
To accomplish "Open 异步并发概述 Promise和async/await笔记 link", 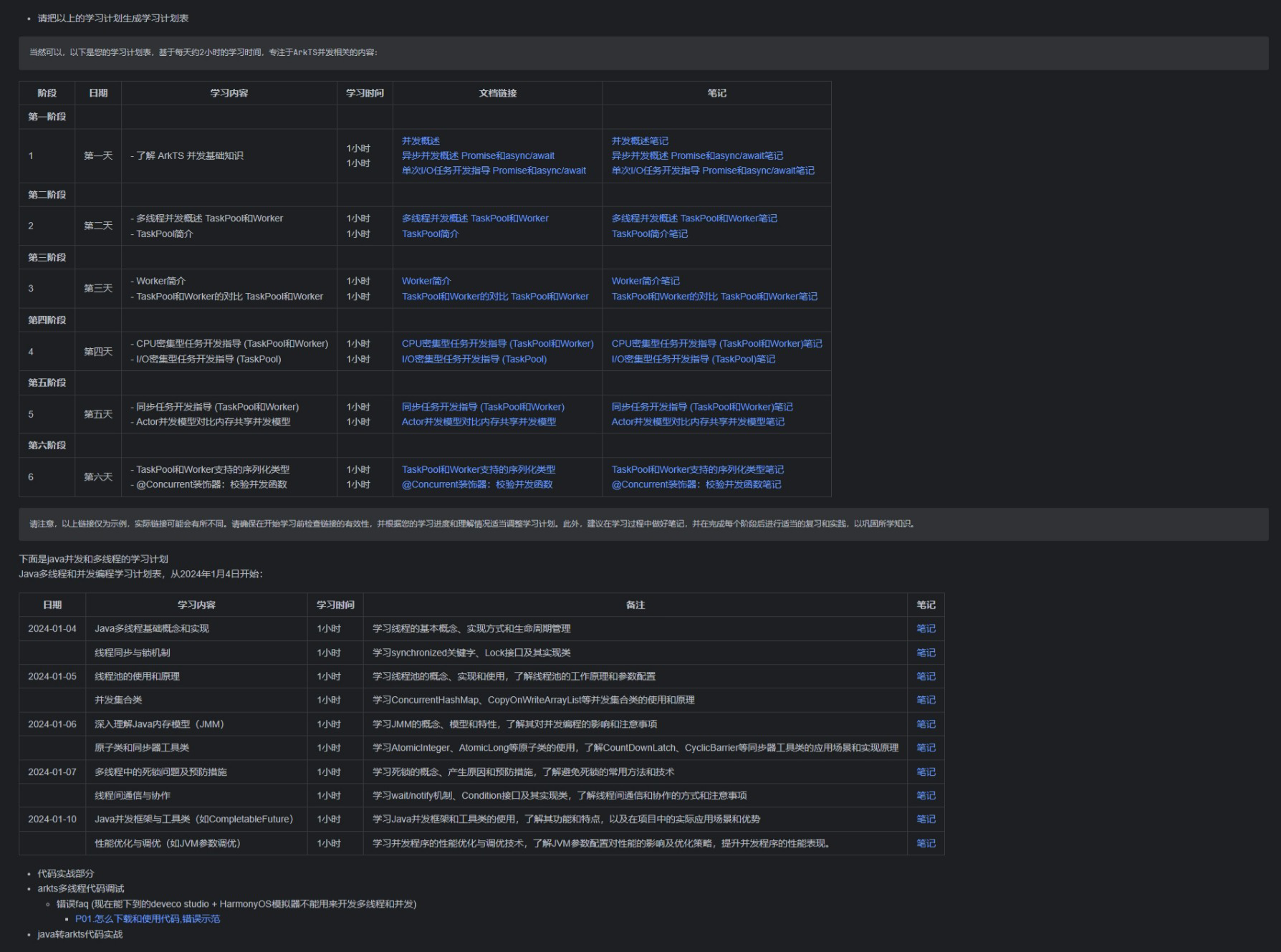I will point(697,156).
